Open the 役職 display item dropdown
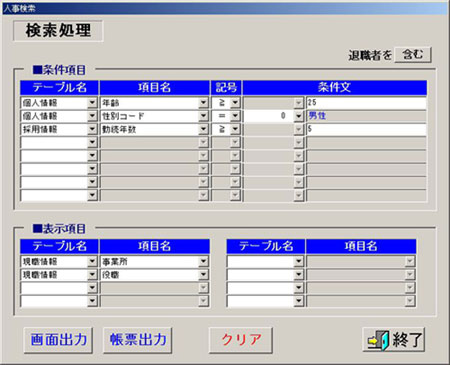Screen dimensions: 450x365 203,275
